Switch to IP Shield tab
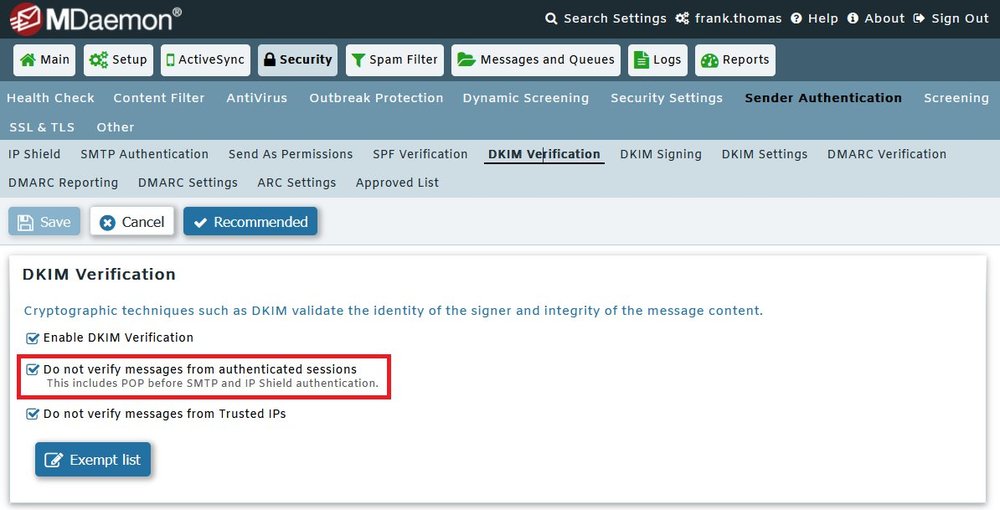The height and width of the screenshot is (510, 1000). tap(34, 154)
